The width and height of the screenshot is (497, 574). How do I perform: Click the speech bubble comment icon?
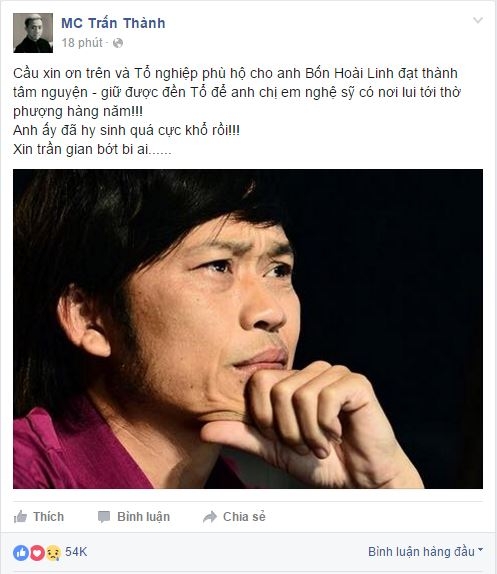[104, 517]
